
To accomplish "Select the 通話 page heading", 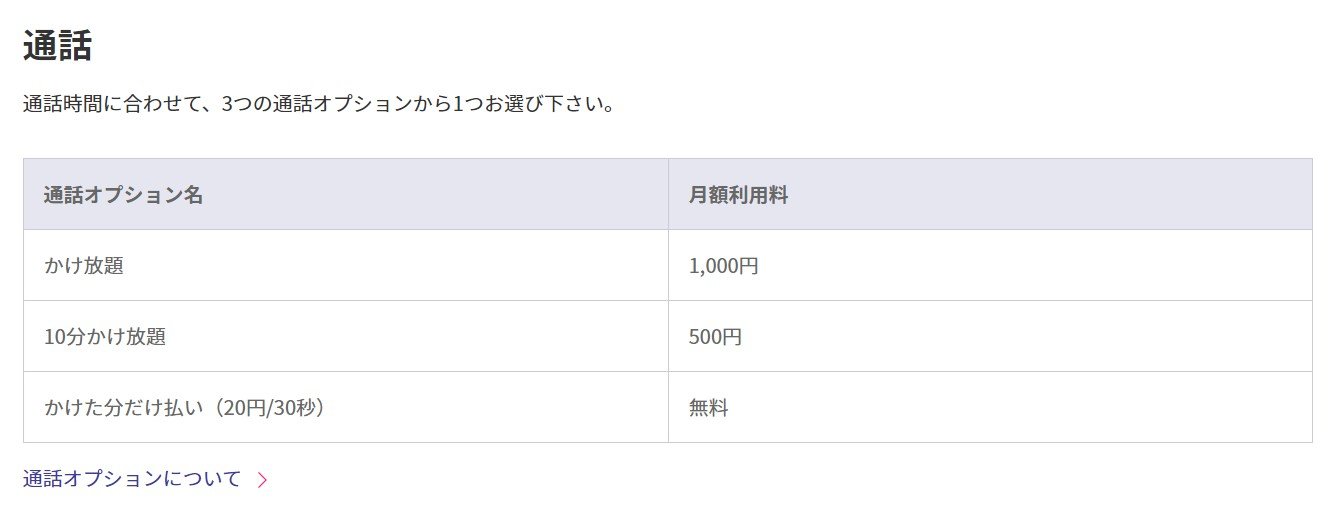I will click(x=57, y=46).
